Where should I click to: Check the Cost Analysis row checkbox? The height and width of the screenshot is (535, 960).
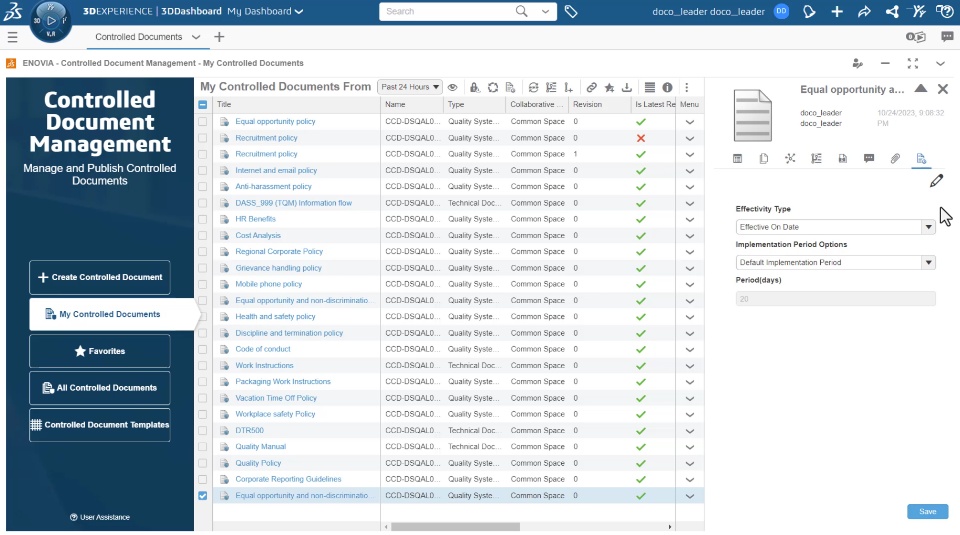pos(203,236)
